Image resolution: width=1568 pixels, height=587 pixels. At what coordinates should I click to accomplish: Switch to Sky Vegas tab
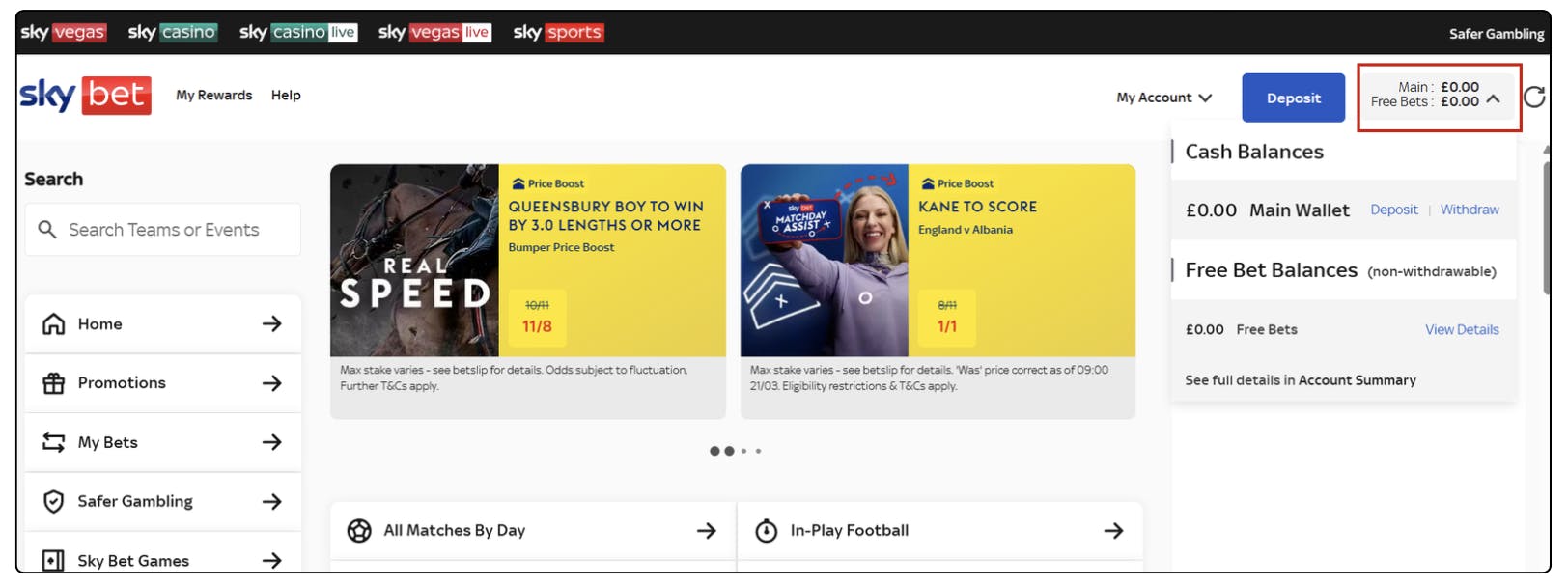pos(64,32)
